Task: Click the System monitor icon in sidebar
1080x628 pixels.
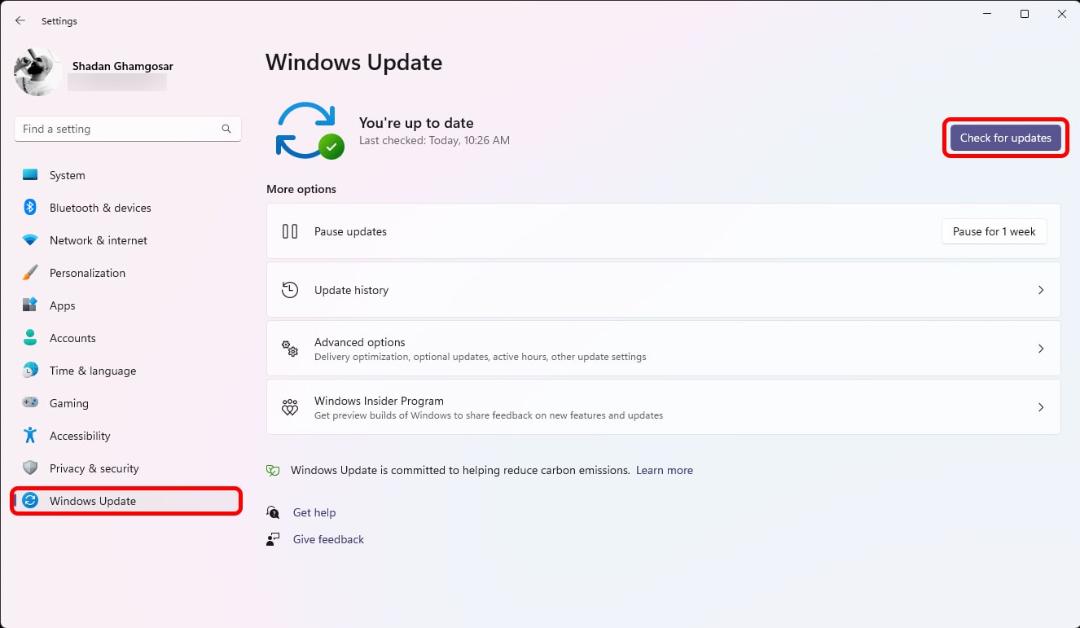Action: point(30,175)
